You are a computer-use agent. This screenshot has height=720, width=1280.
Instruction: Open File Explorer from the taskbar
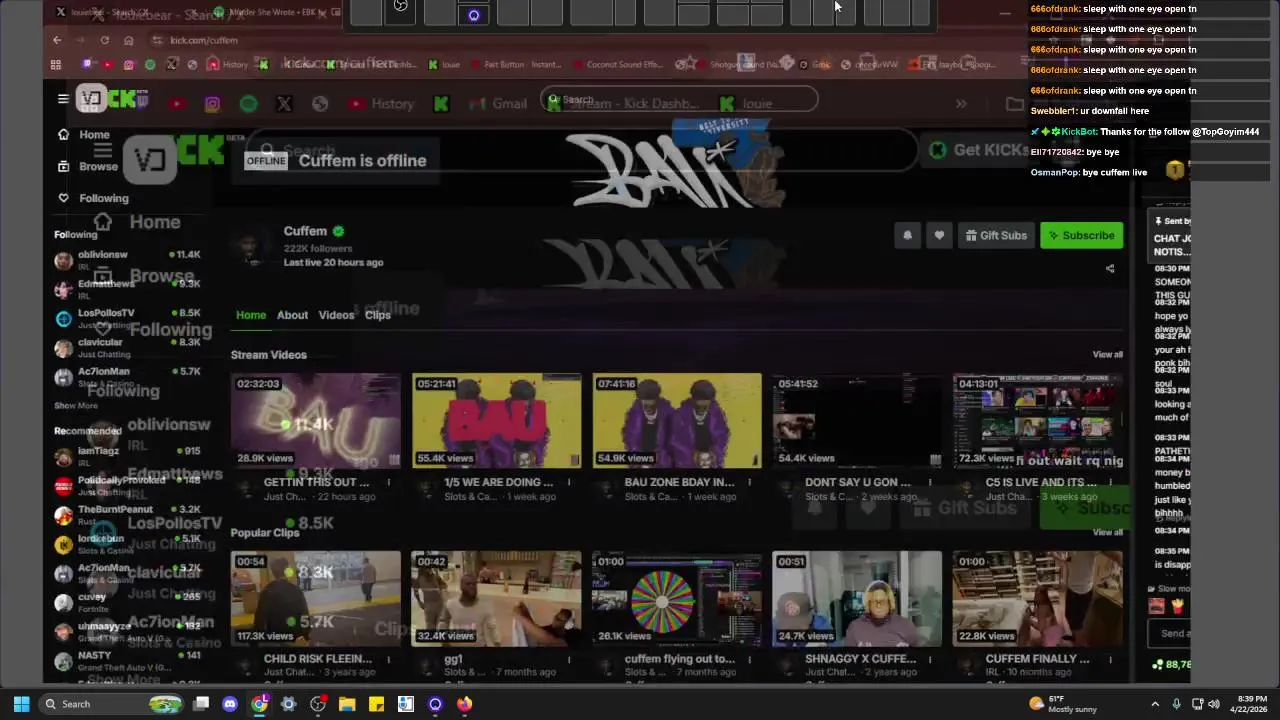click(347, 704)
